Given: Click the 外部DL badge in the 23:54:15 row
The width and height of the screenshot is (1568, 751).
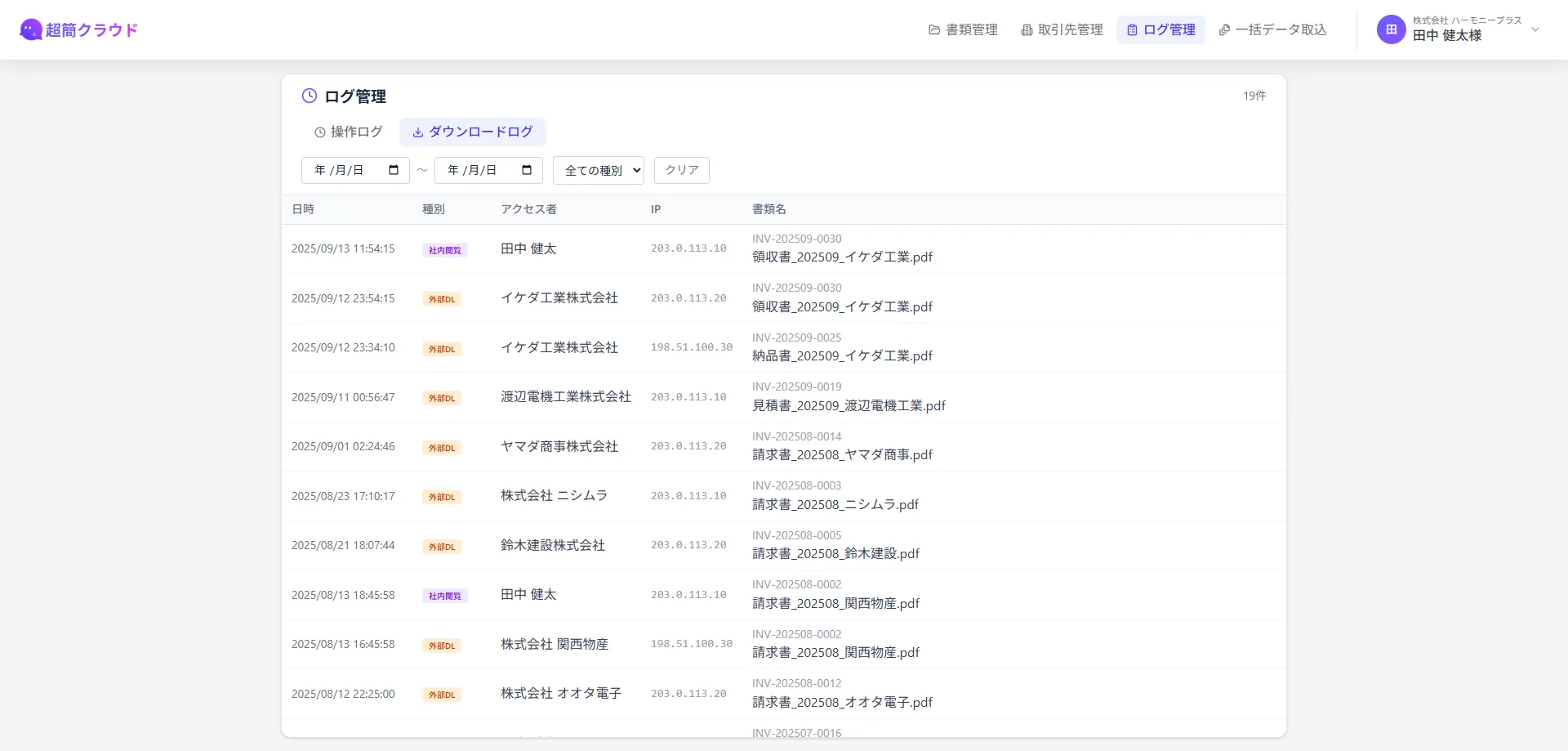Looking at the screenshot, I should coord(442,299).
